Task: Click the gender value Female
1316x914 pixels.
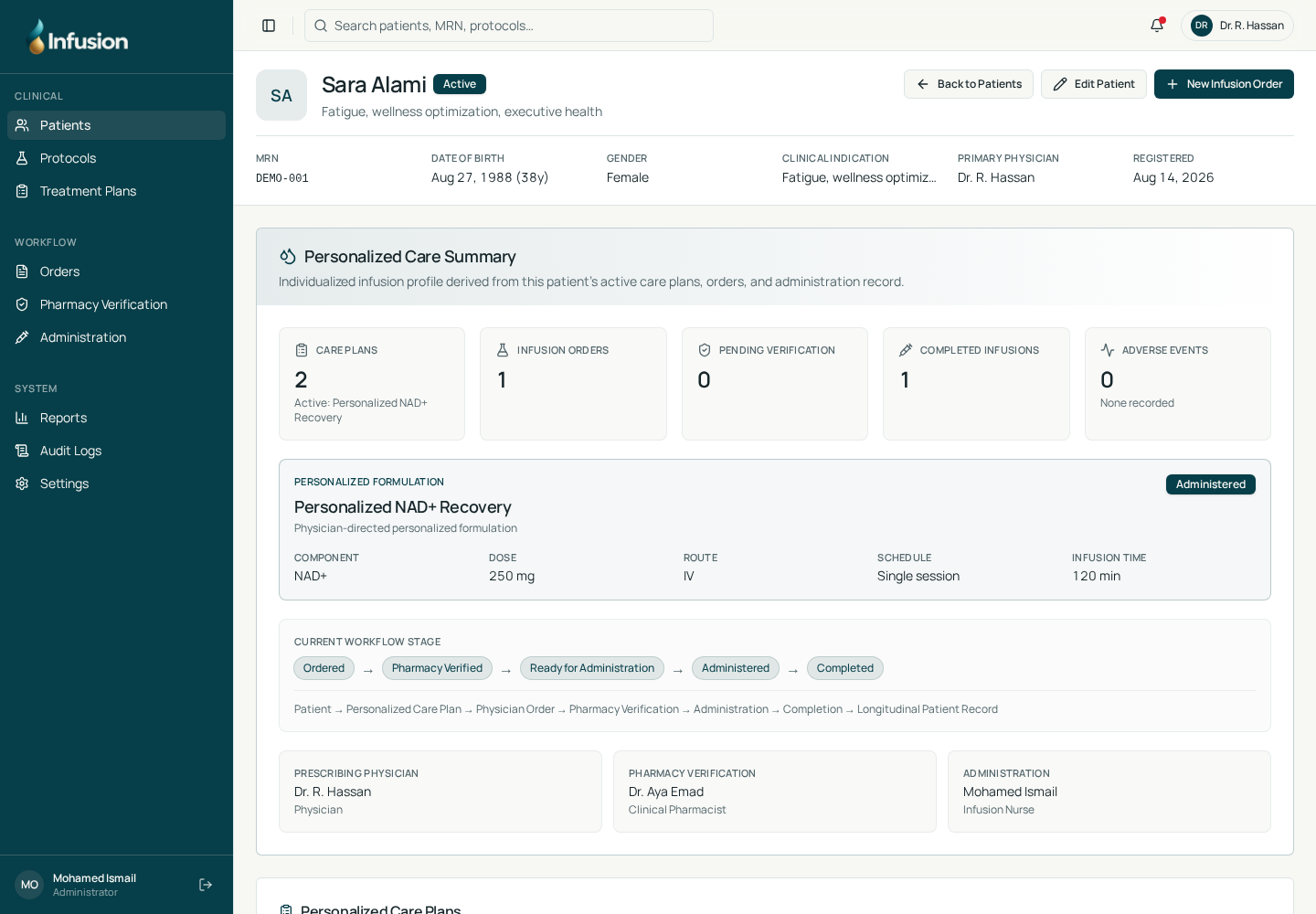Action: click(x=628, y=177)
